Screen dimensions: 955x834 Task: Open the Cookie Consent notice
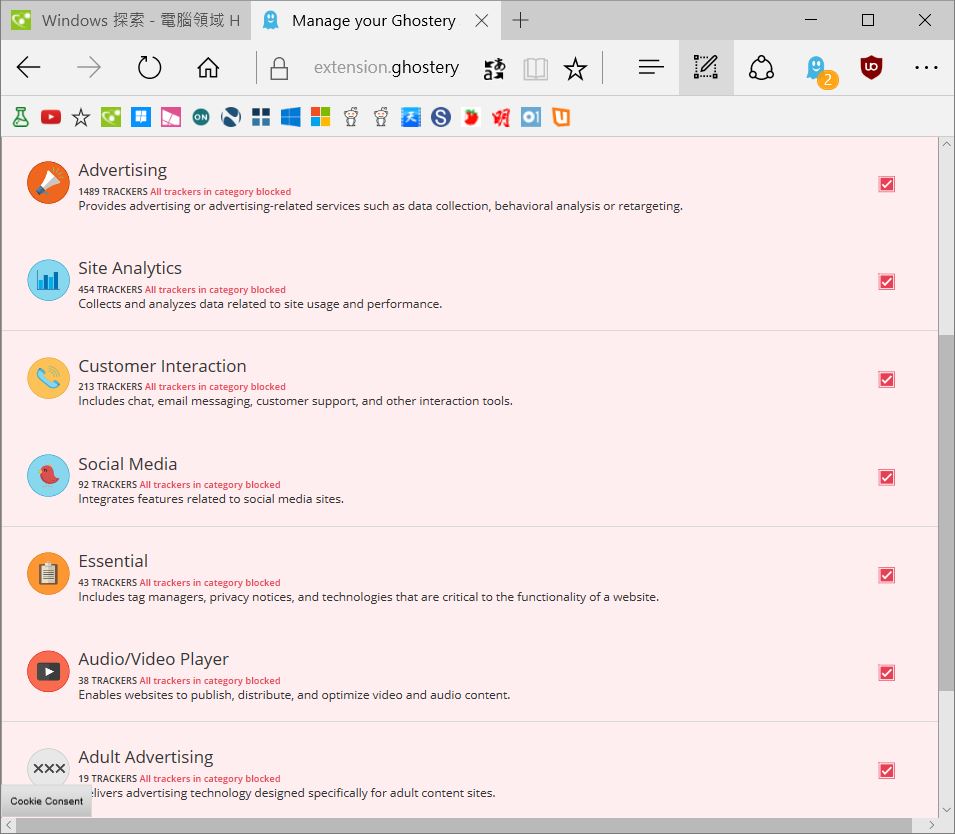(x=46, y=800)
